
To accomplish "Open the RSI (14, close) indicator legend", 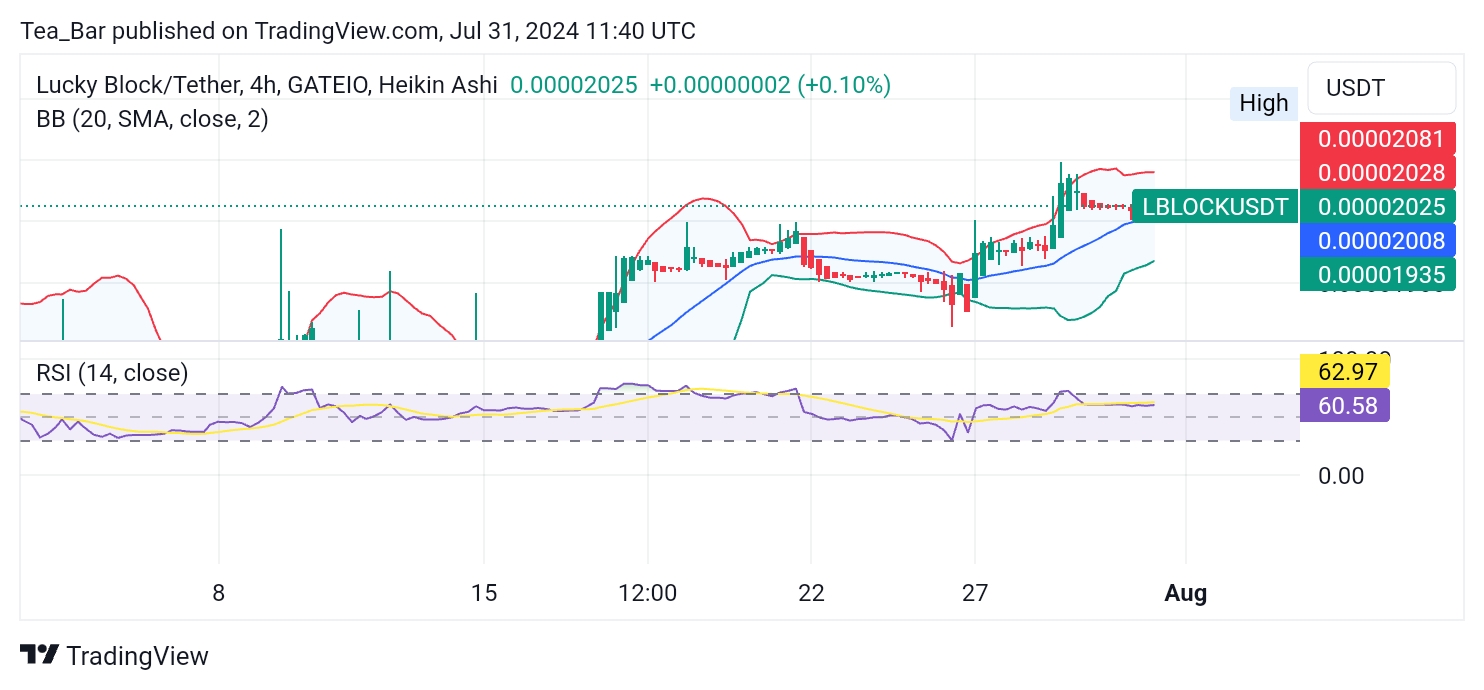I will click(112, 373).
